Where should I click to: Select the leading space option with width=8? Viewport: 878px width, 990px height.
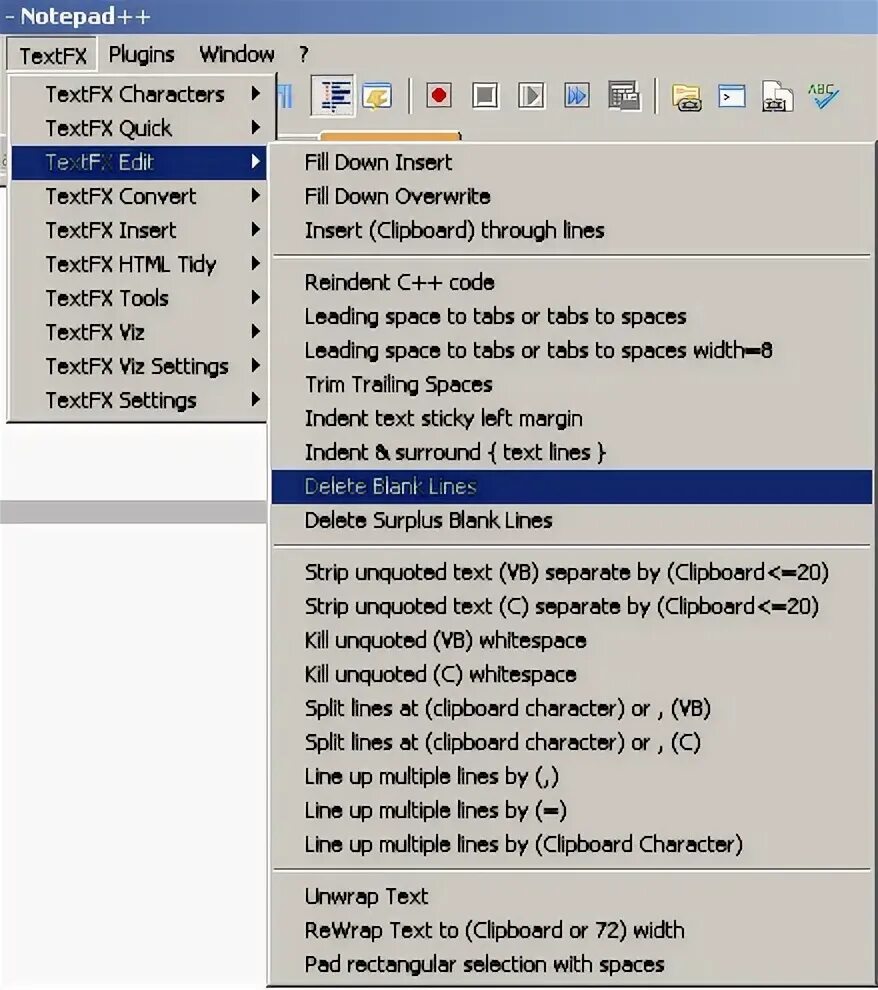(x=572, y=350)
